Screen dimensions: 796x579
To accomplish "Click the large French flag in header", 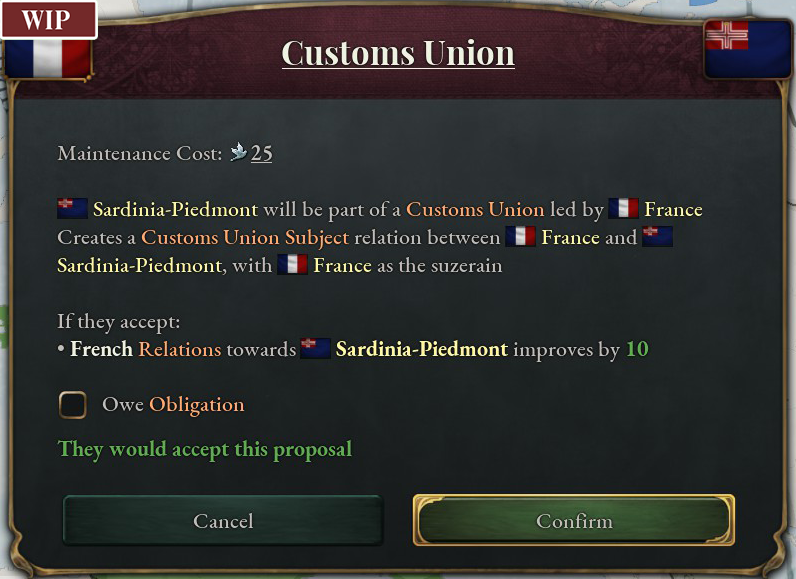I will click(x=48, y=57).
